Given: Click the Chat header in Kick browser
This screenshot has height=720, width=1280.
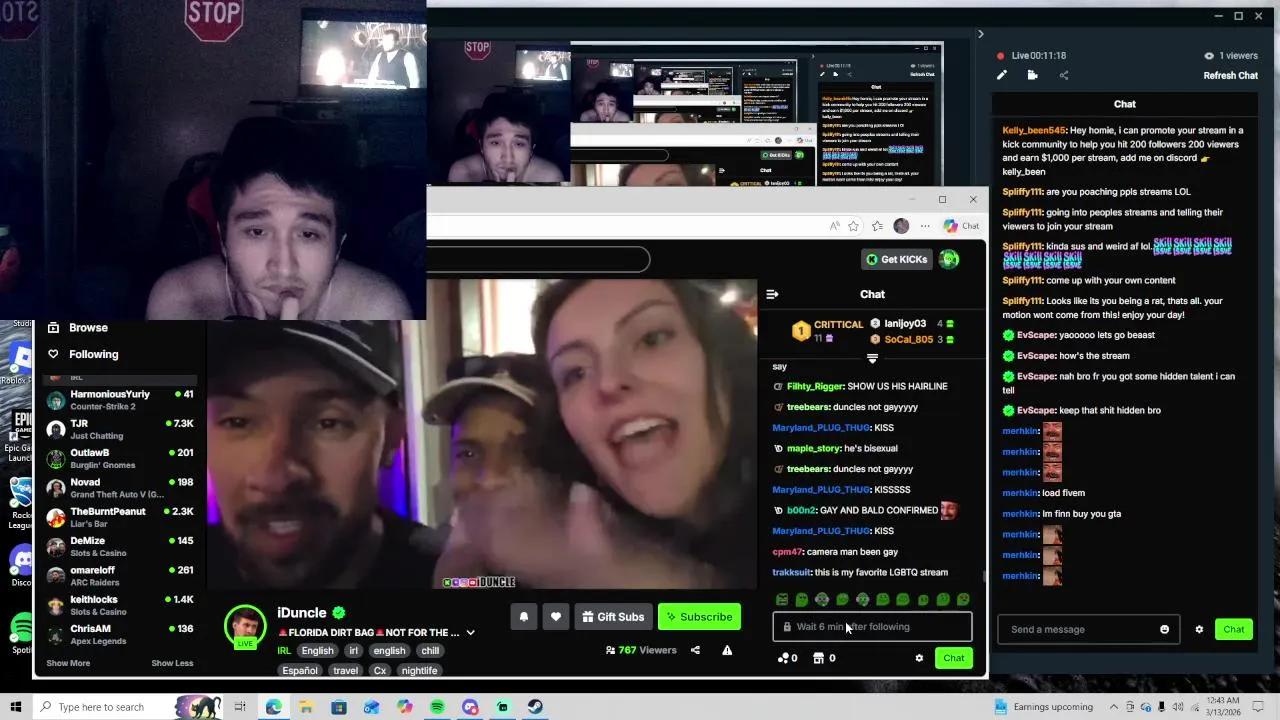Looking at the screenshot, I should pyautogui.click(x=872, y=294).
